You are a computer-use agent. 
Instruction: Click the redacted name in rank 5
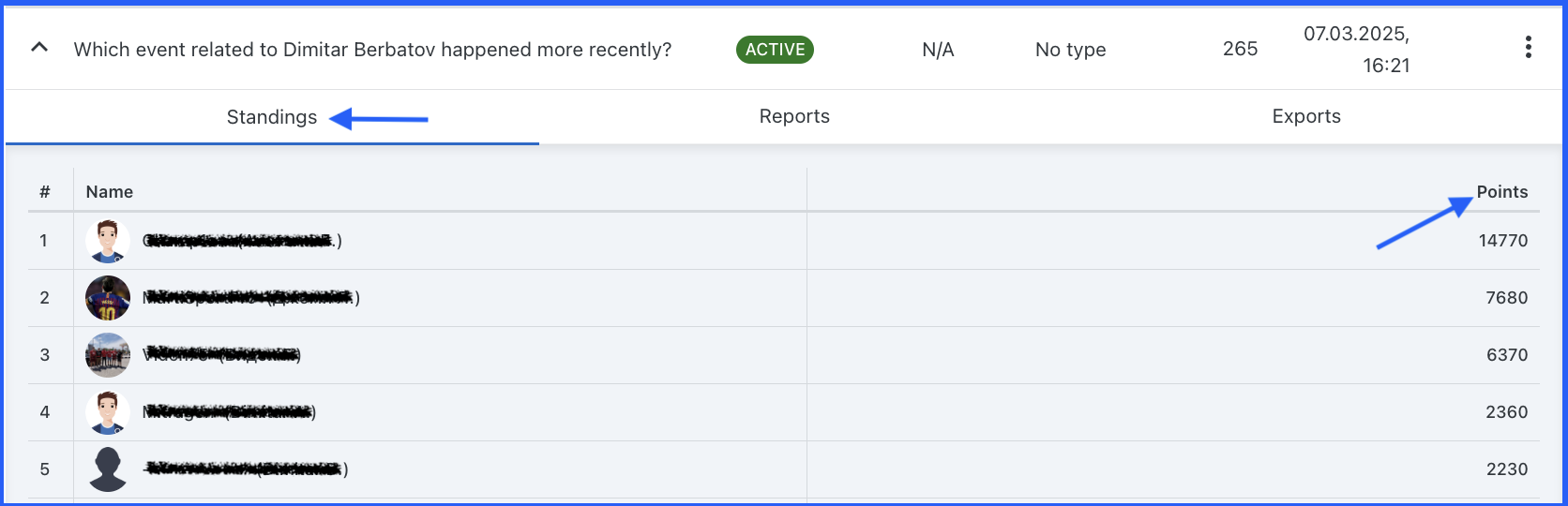[x=245, y=469]
